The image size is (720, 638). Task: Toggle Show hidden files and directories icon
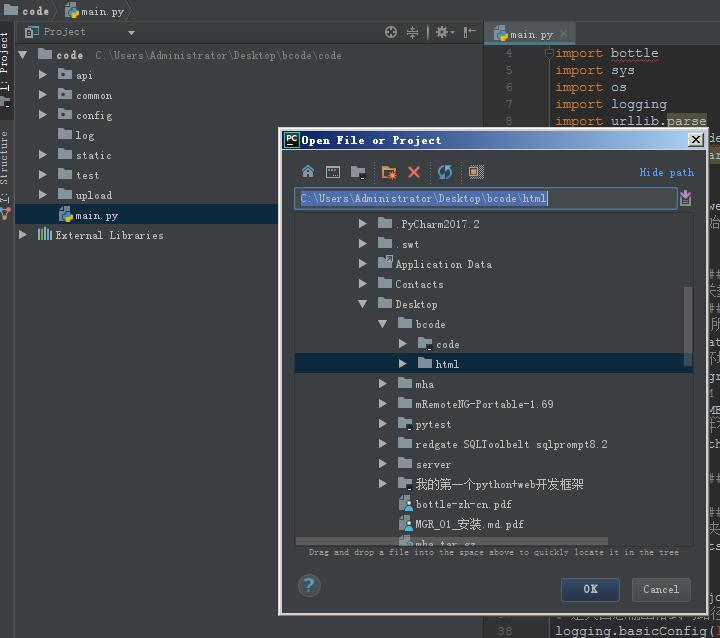tap(476, 172)
